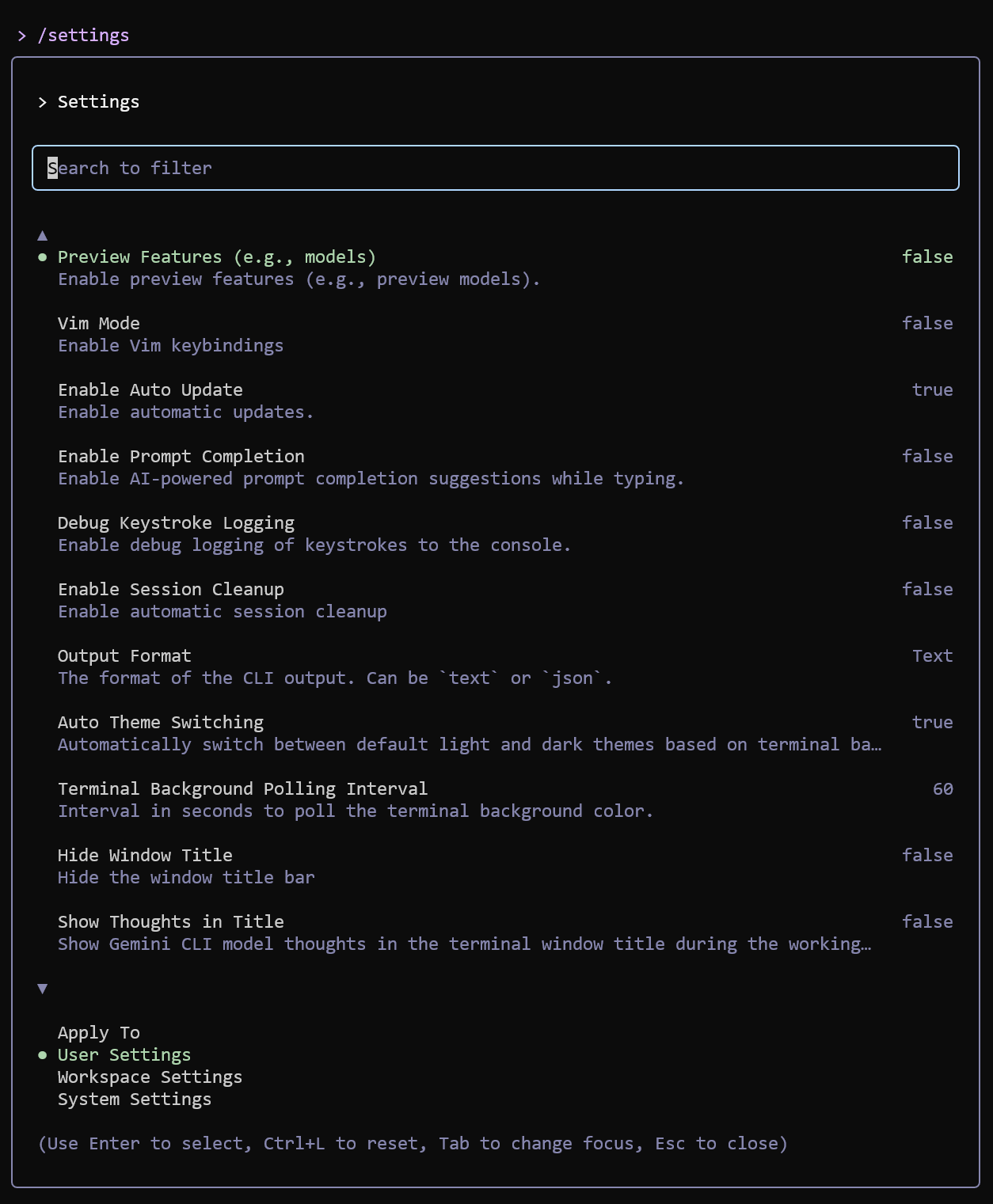Viewport: 993px width, 1204px height.
Task: Select Enable Session Cleanup setting
Action: click(170, 590)
